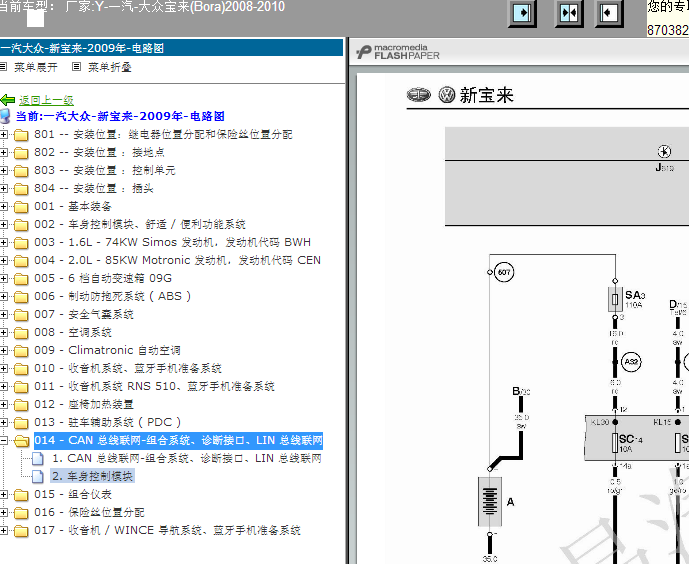
Task: Select 013 驻车辅助系统 PDC entry
Action: 108,423
